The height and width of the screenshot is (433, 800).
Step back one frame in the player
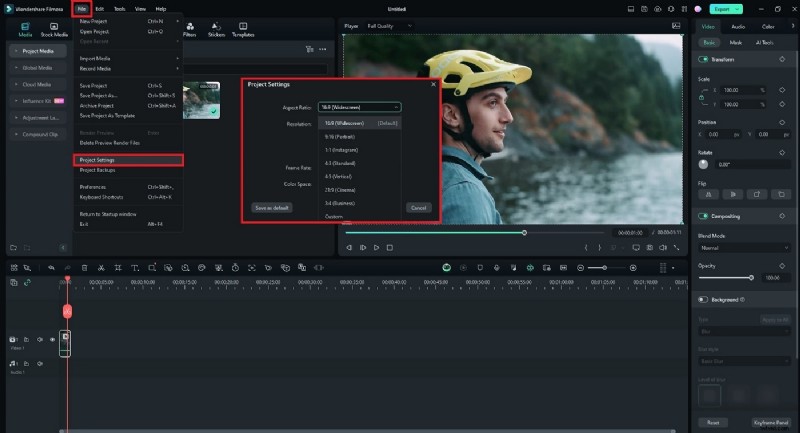(349, 248)
